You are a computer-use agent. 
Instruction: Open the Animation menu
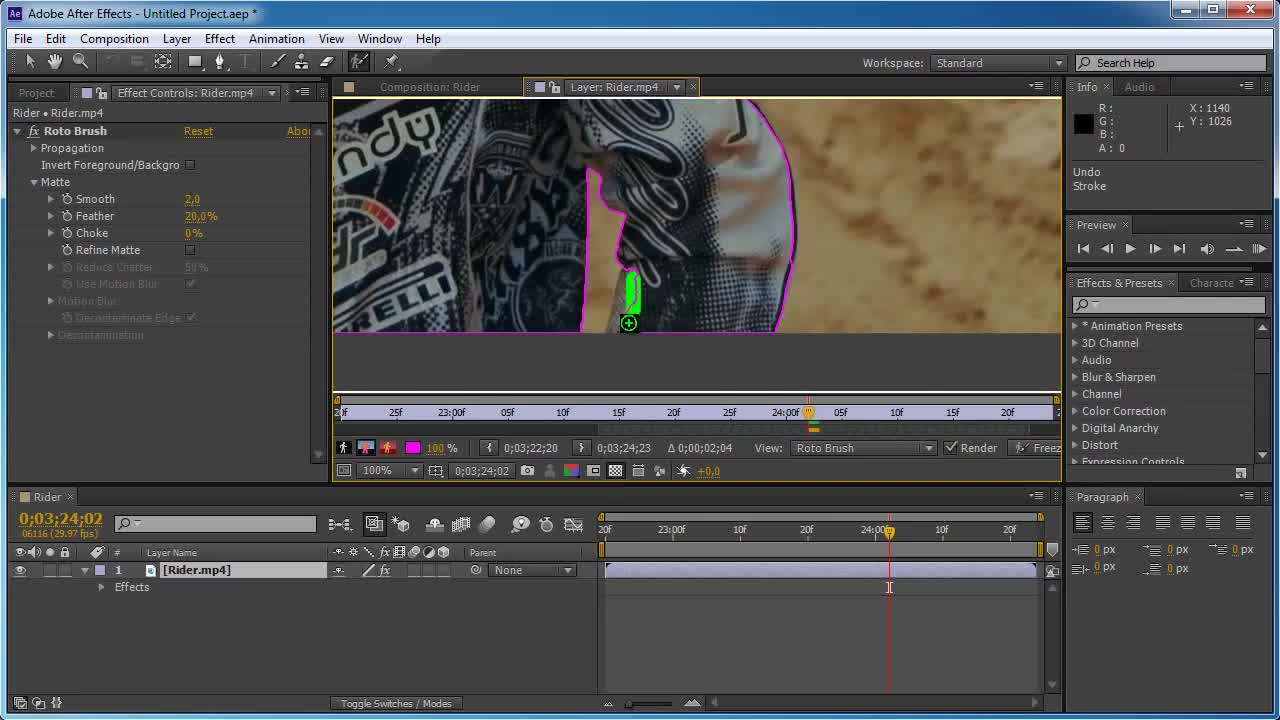coord(277,39)
